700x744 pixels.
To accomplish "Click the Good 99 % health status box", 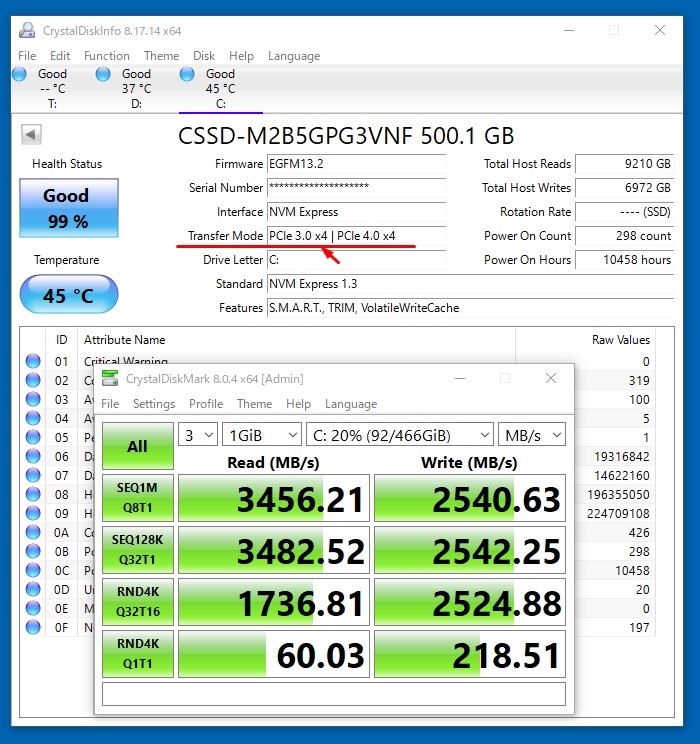I will pos(68,208).
